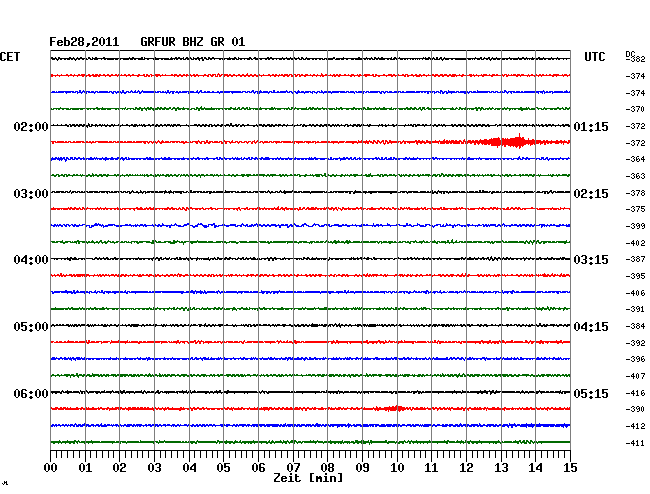Click the DC offset value -416

[635, 393]
